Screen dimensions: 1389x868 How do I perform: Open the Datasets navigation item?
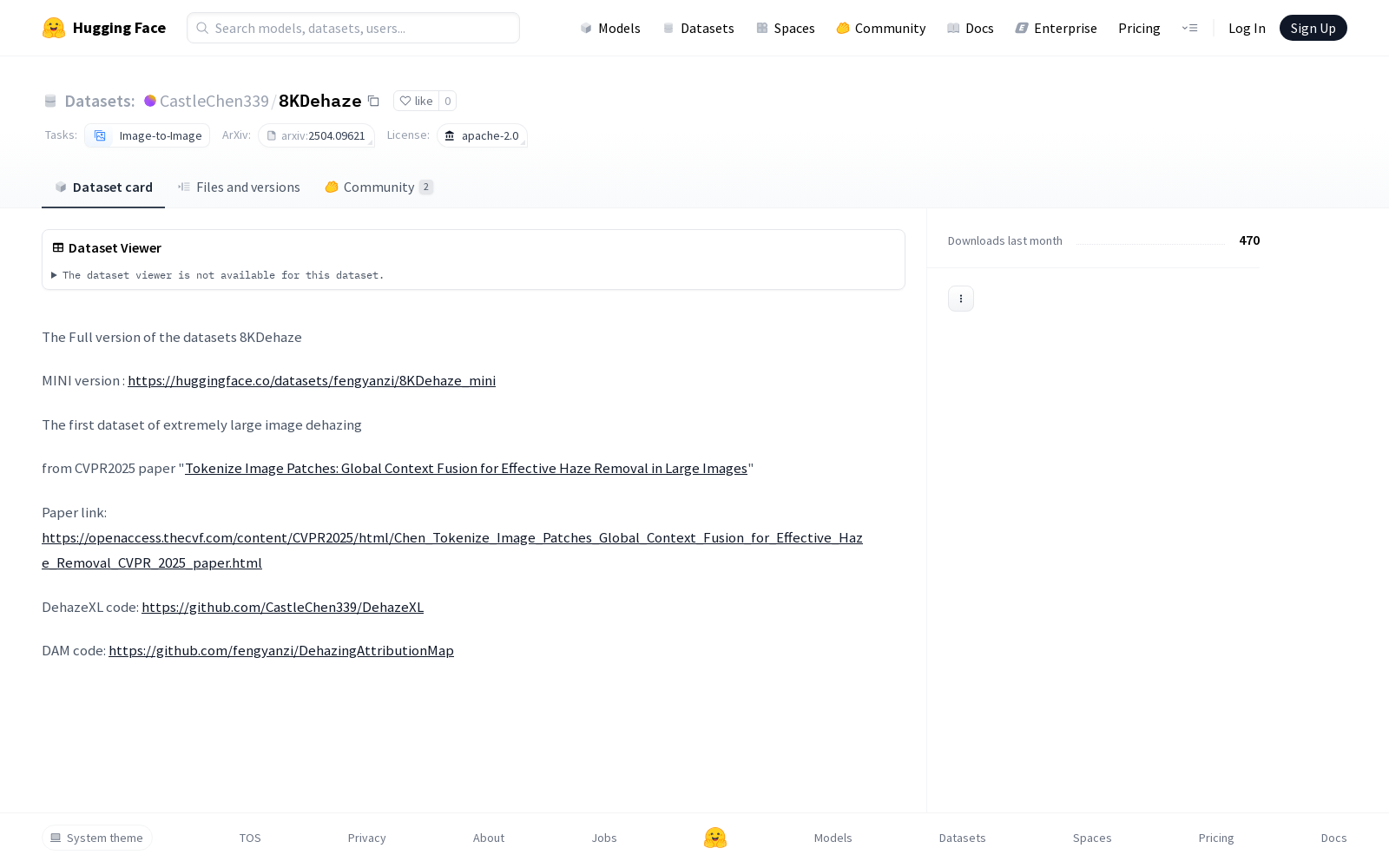(x=699, y=28)
